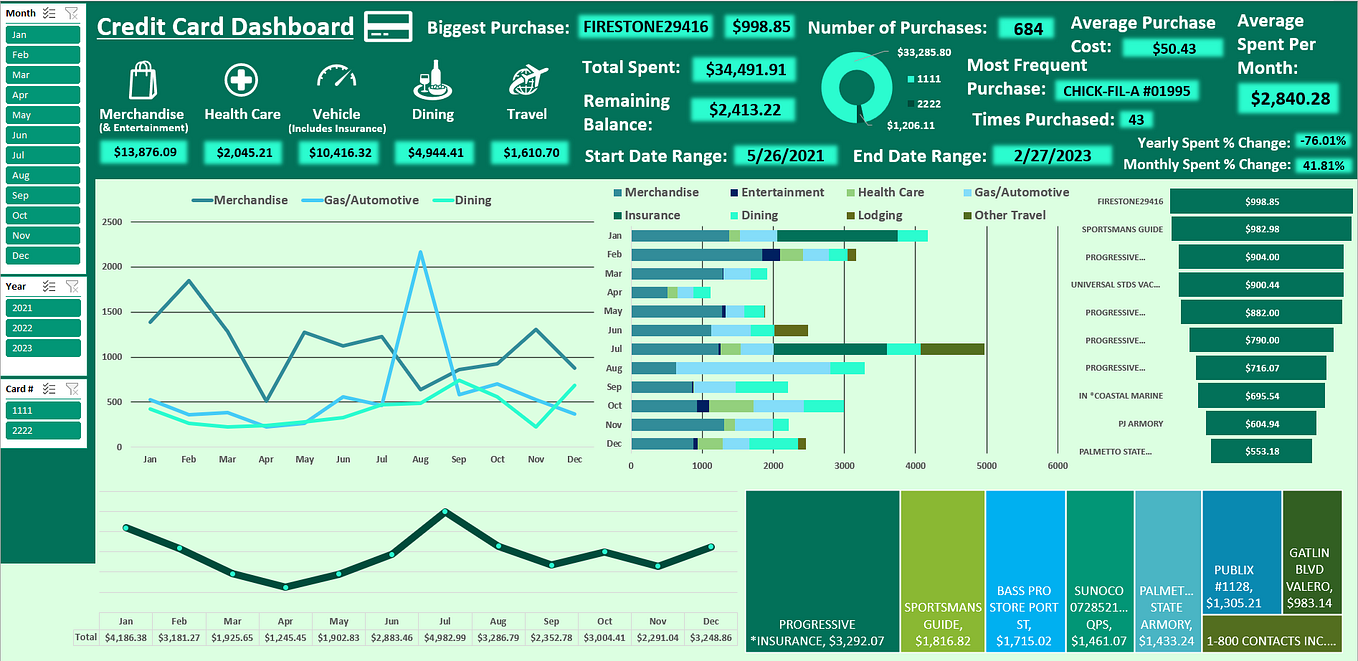Toggle Jan in the Month slicer
This screenshot has height=661, width=1358.
(x=42, y=34)
